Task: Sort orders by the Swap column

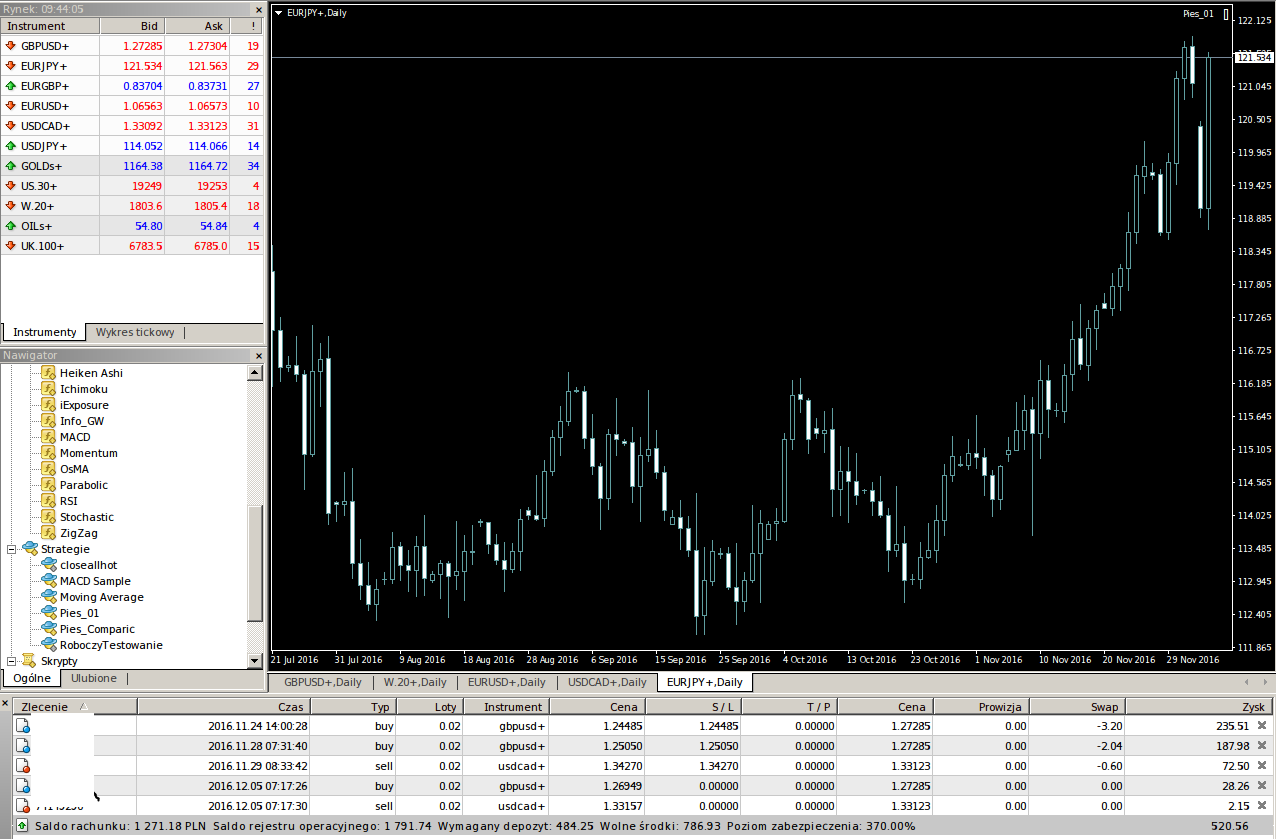Action: pyautogui.click(x=1077, y=706)
